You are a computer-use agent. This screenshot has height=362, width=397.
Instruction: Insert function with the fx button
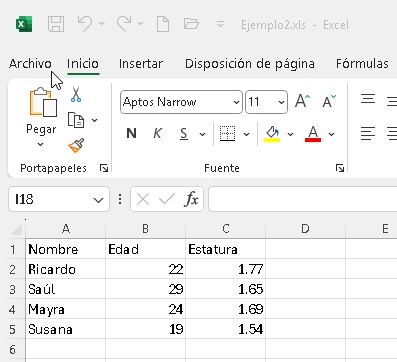coord(191,199)
